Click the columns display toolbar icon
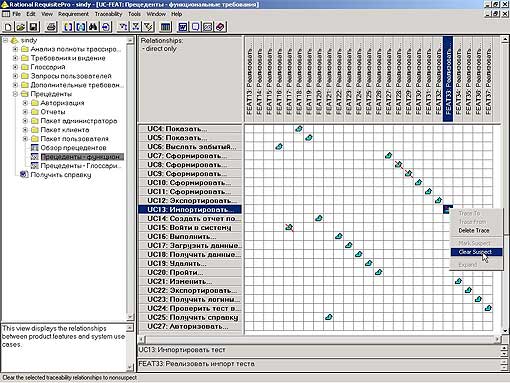The height and width of the screenshot is (383, 510). pos(165,27)
